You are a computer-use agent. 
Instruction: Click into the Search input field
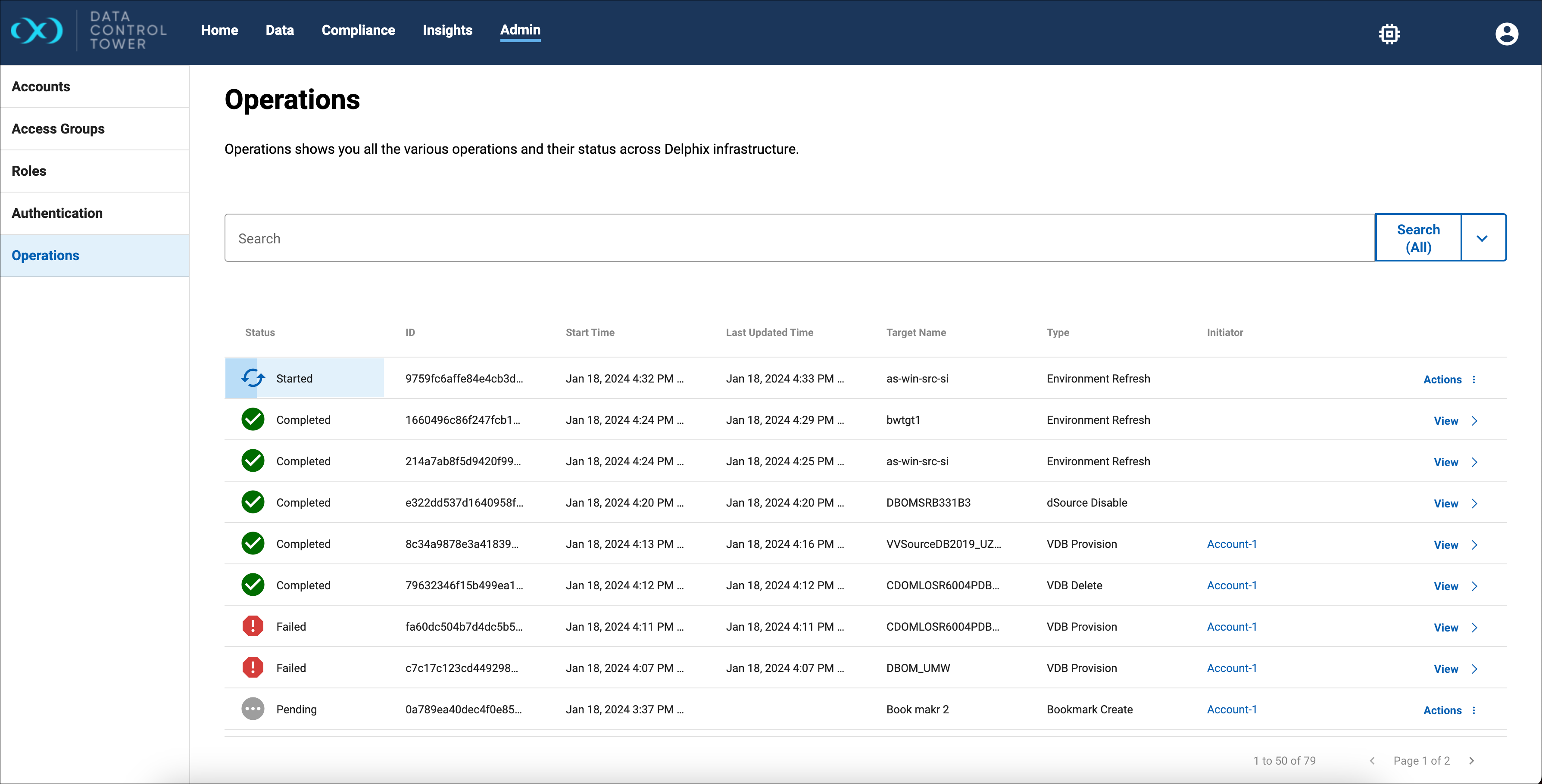coord(799,238)
